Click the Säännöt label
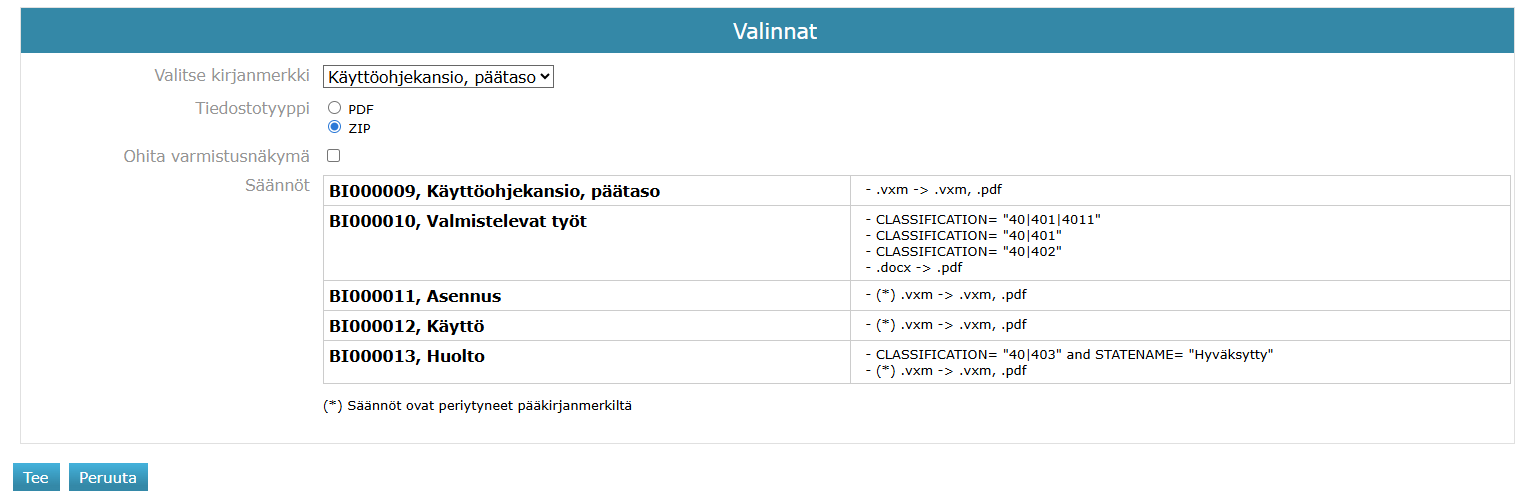The height and width of the screenshot is (503, 1538). click(x=277, y=185)
